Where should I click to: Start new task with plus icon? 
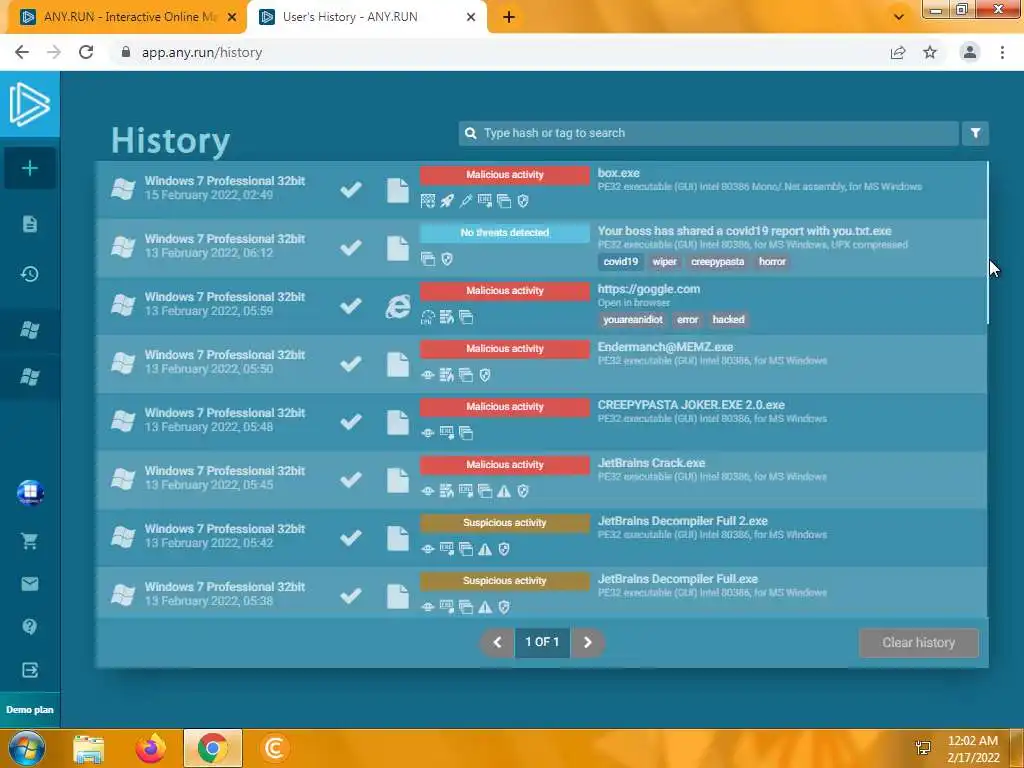click(x=29, y=168)
